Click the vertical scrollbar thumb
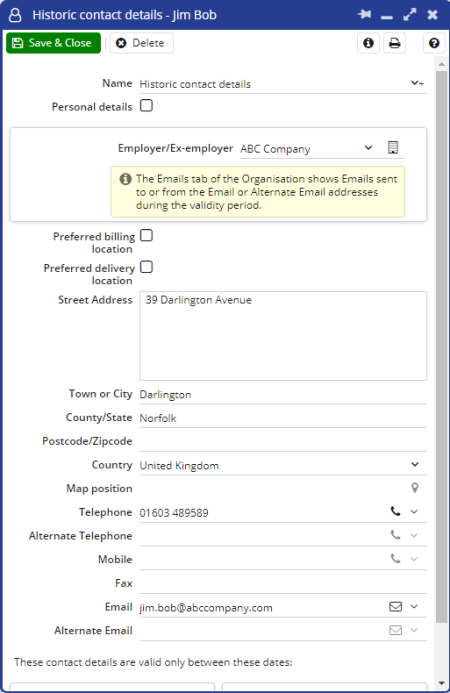The height and width of the screenshot is (693, 450). pos(441,347)
